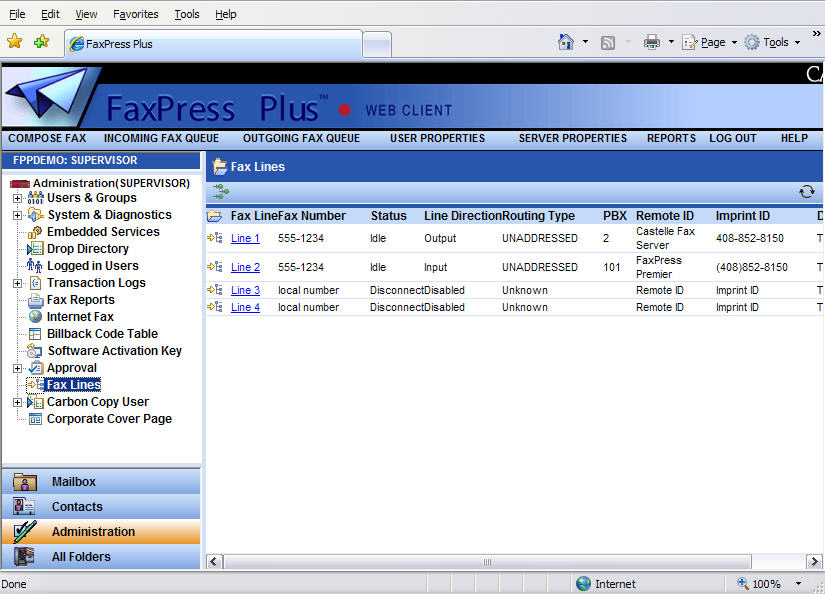Click the Contacts card icon
This screenshot has height=594, width=825.
pyautogui.click(x=24, y=506)
